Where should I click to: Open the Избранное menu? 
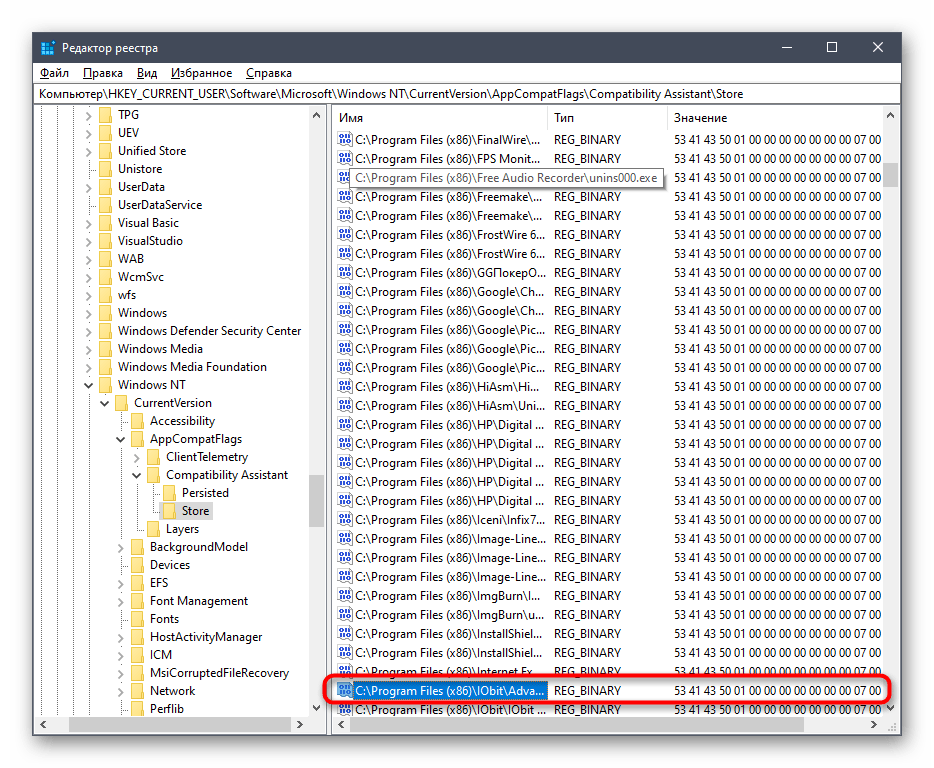[x=201, y=73]
